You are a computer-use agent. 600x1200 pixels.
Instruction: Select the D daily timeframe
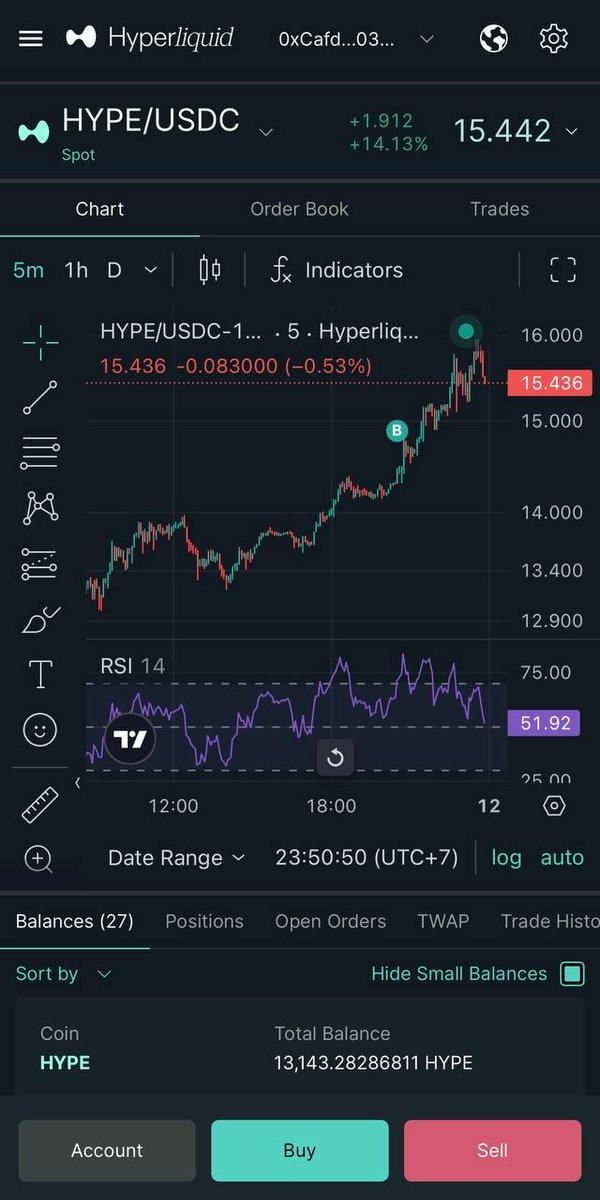pyautogui.click(x=114, y=270)
